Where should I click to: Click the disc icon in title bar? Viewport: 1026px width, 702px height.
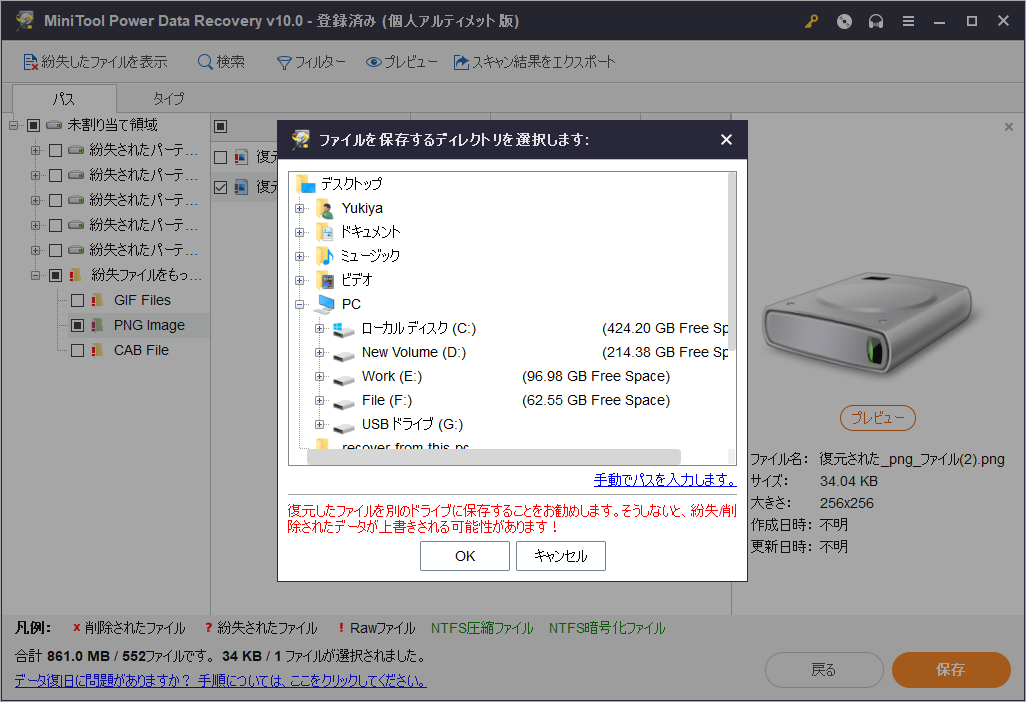click(844, 21)
